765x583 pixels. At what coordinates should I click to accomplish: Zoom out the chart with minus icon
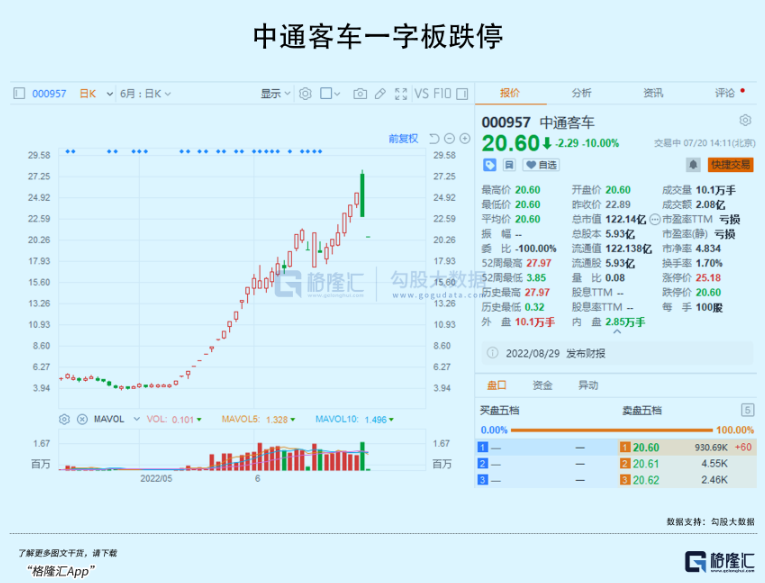tap(450, 138)
